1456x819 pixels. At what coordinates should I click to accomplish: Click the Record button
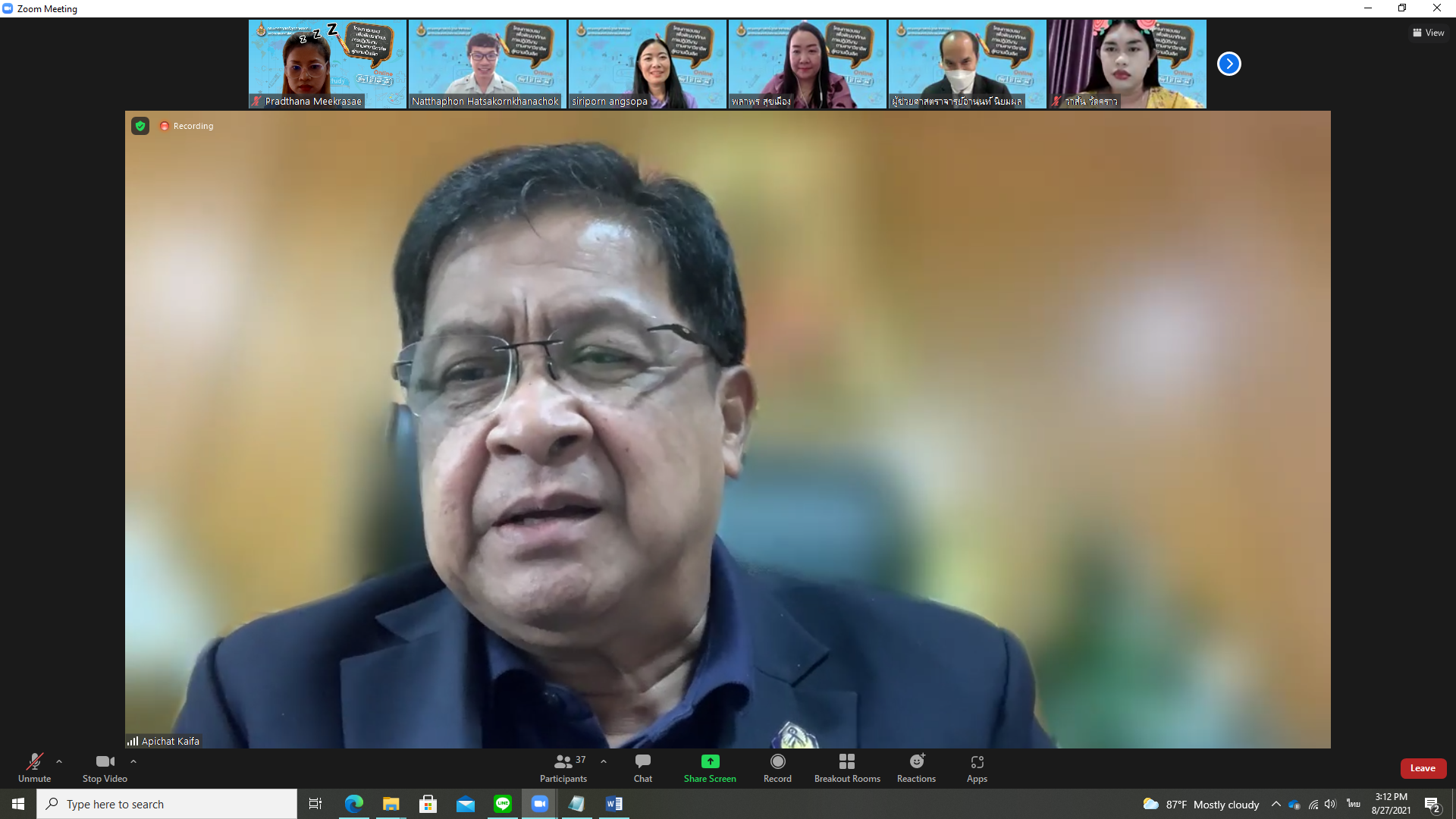pyautogui.click(x=777, y=767)
